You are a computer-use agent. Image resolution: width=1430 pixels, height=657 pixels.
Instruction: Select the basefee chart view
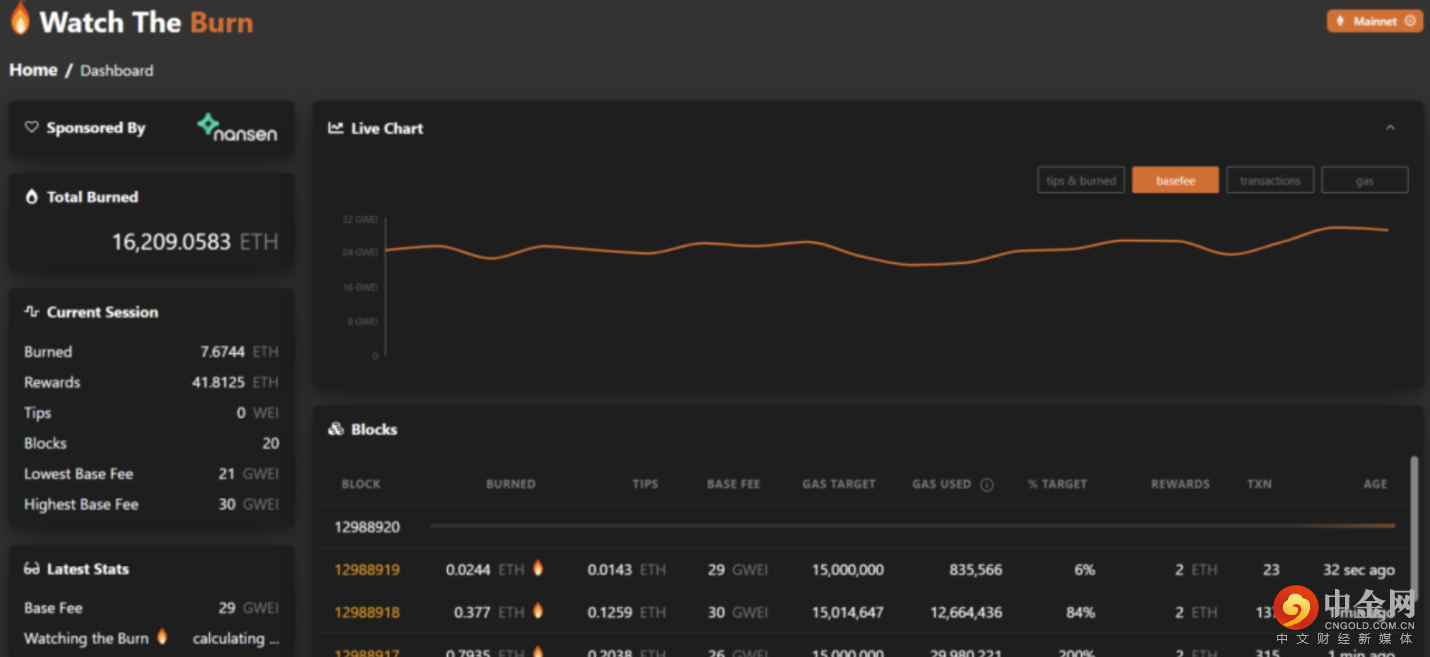pos(1176,180)
